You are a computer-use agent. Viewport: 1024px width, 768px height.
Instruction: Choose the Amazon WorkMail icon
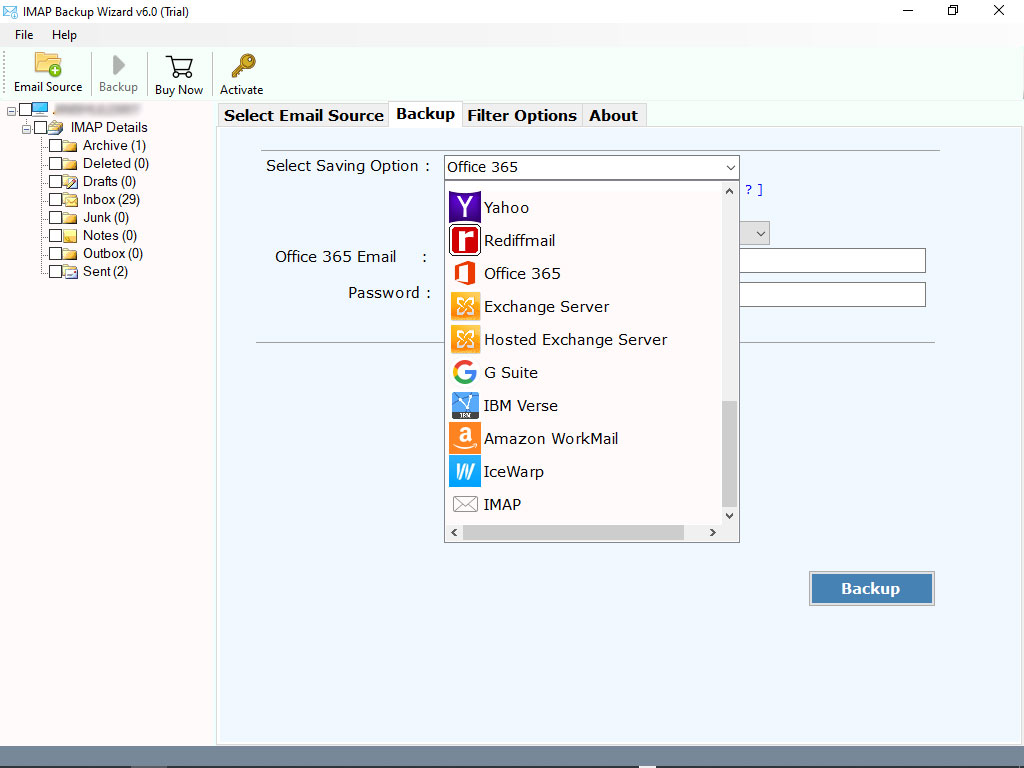tap(464, 438)
